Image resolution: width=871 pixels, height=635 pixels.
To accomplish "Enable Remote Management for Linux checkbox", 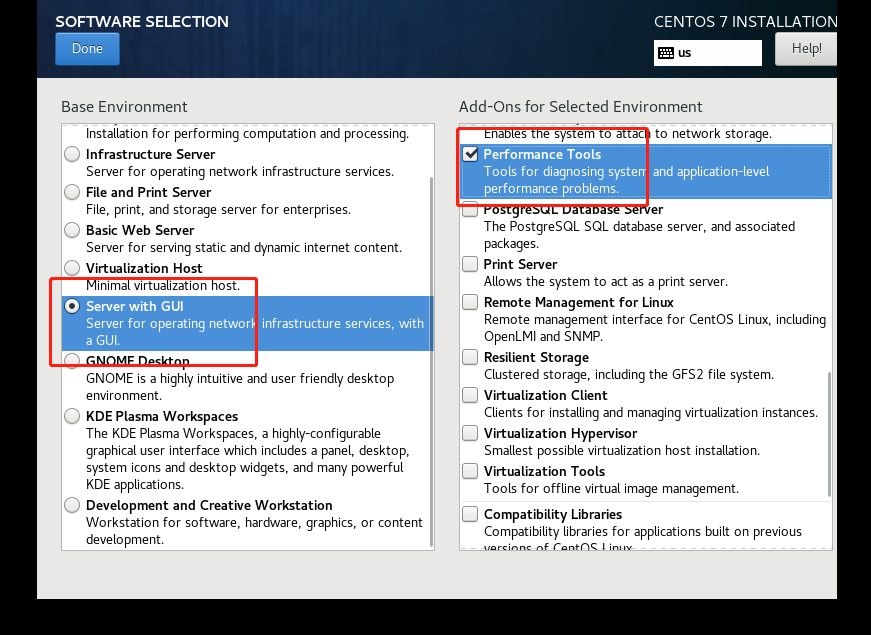I will tap(470, 302).
